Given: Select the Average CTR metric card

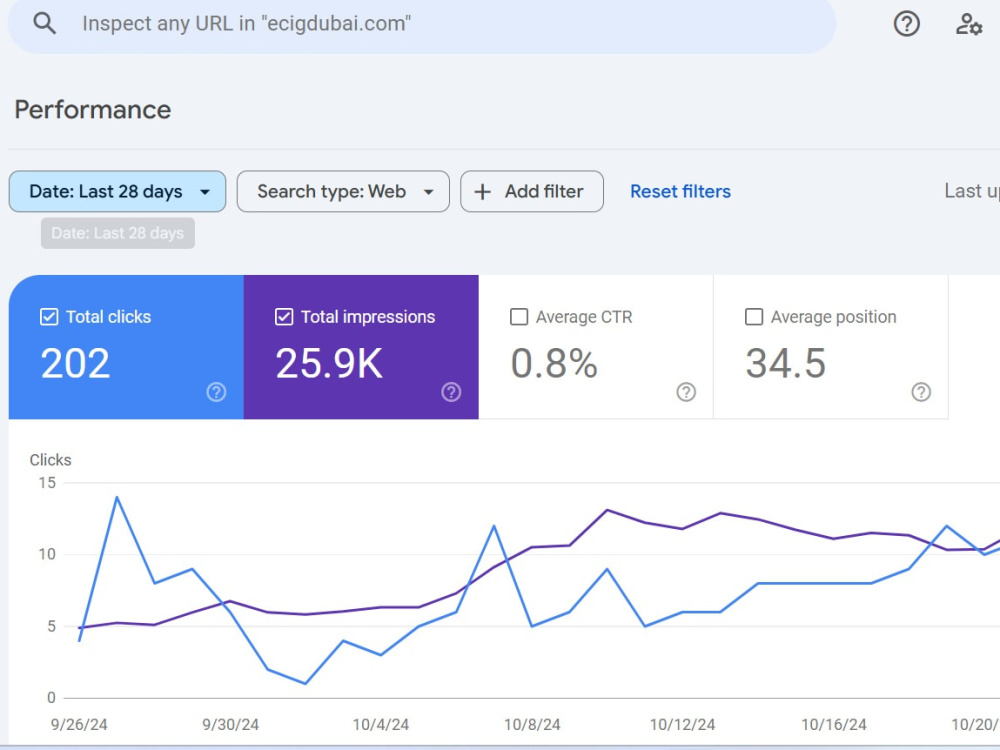Looking at the screenshot, I should (x=596, y=347).
